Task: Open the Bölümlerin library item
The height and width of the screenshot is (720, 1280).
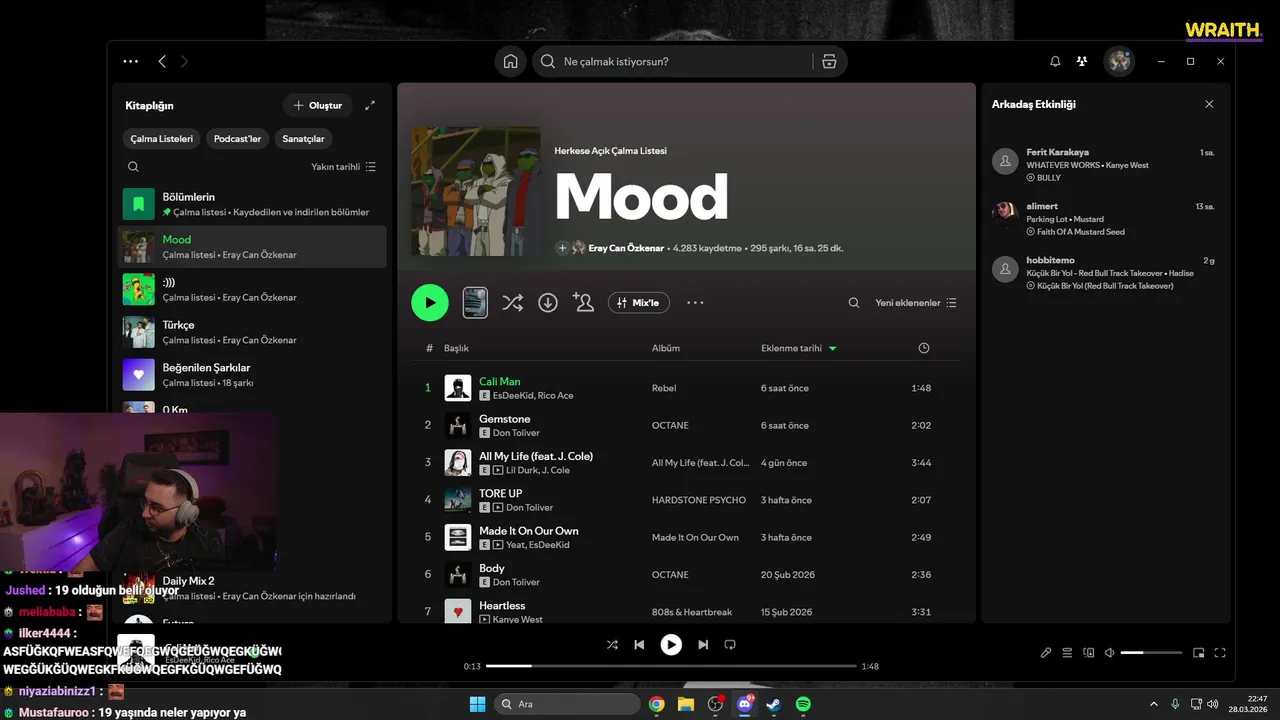Action: coord(252,204)
